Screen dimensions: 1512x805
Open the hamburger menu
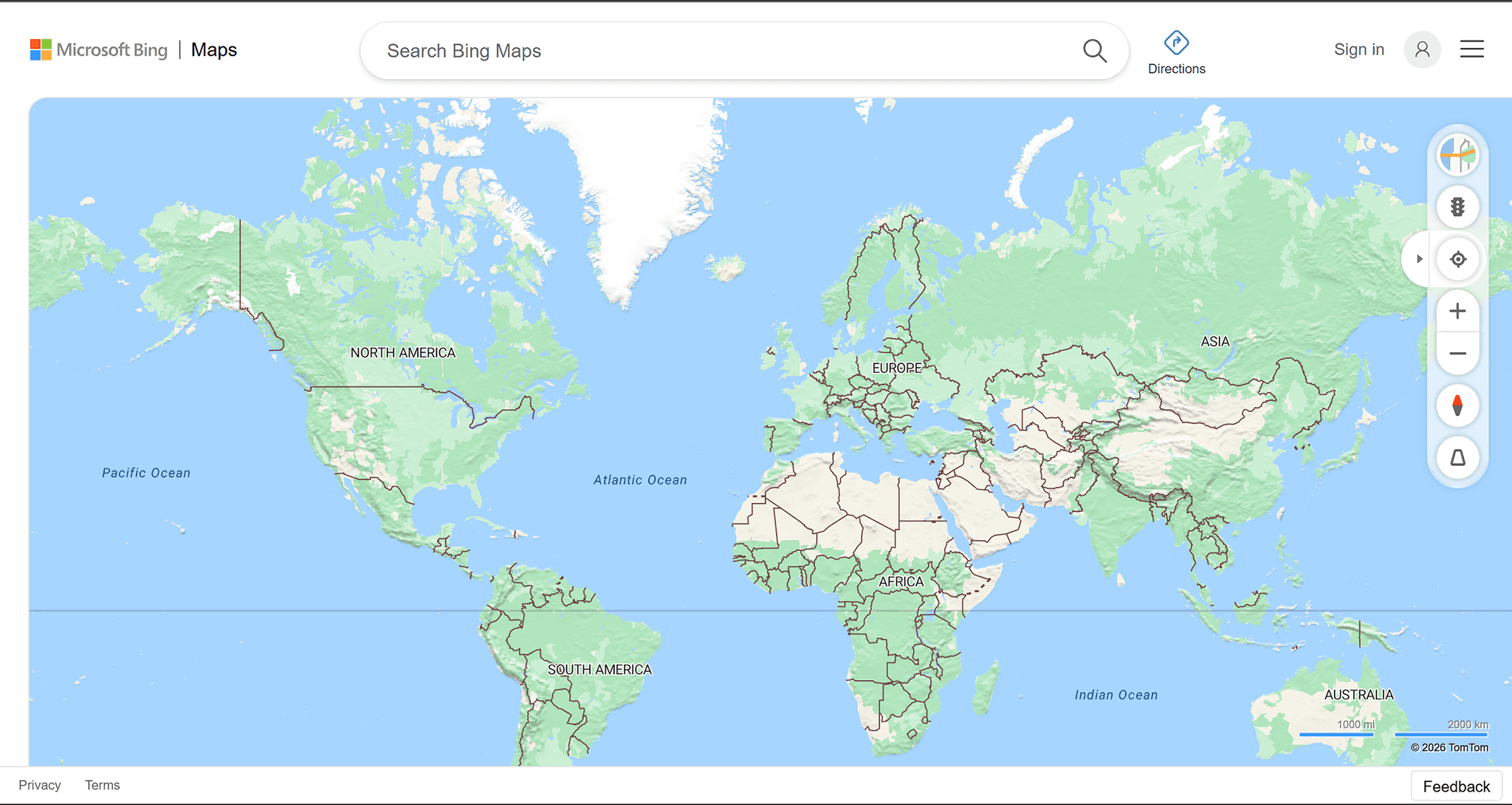(1471, 49)
